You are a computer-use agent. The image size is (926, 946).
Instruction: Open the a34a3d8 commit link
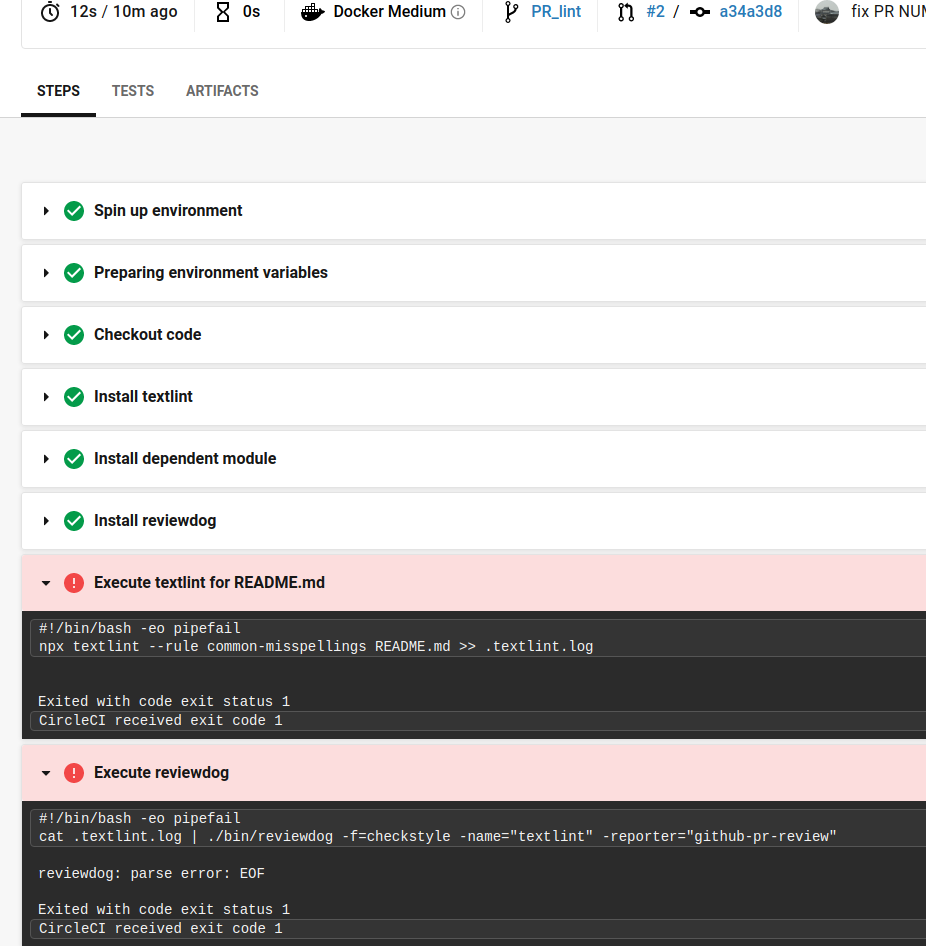coord(751,11)
